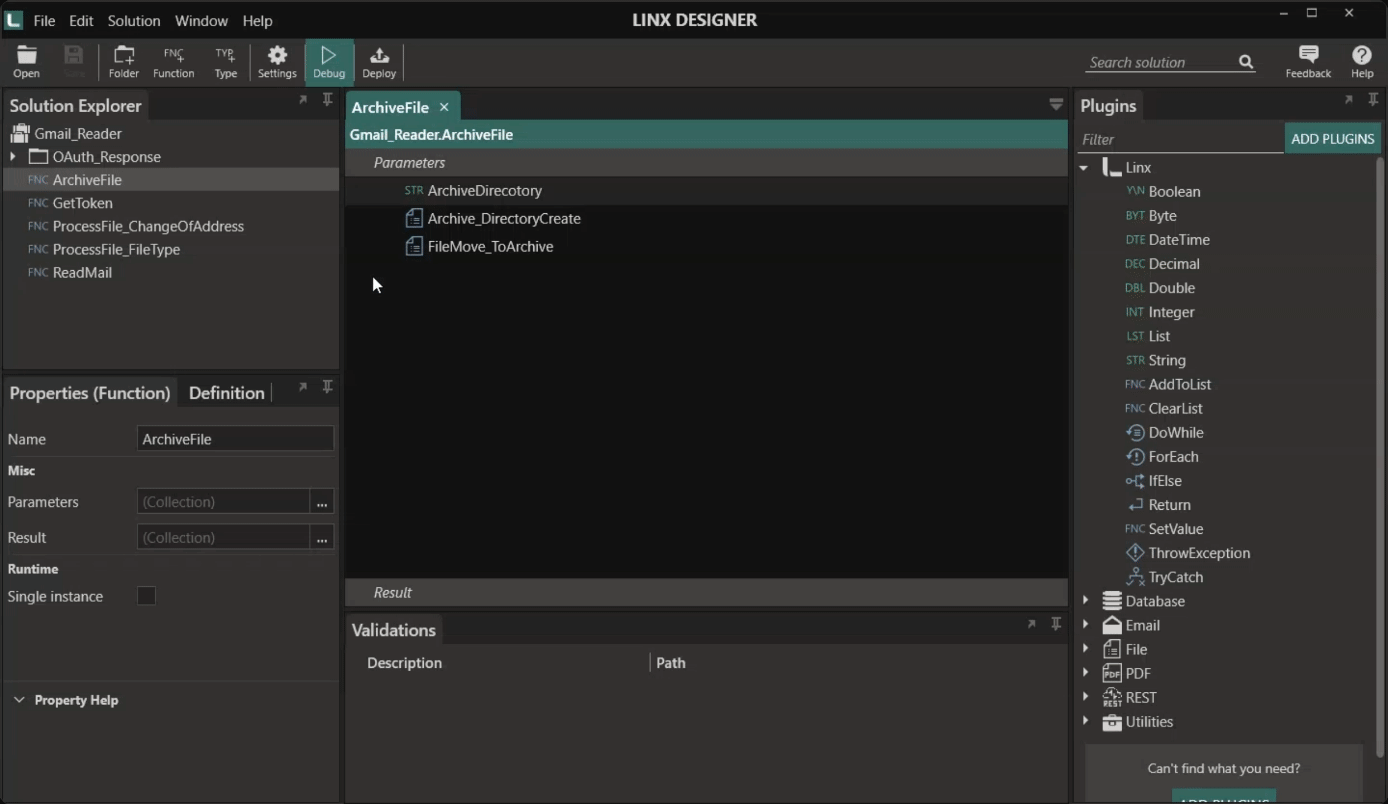Pin the Solution Explorer panel
Viewport: 1388px width, 804px height.
point(327,100)
